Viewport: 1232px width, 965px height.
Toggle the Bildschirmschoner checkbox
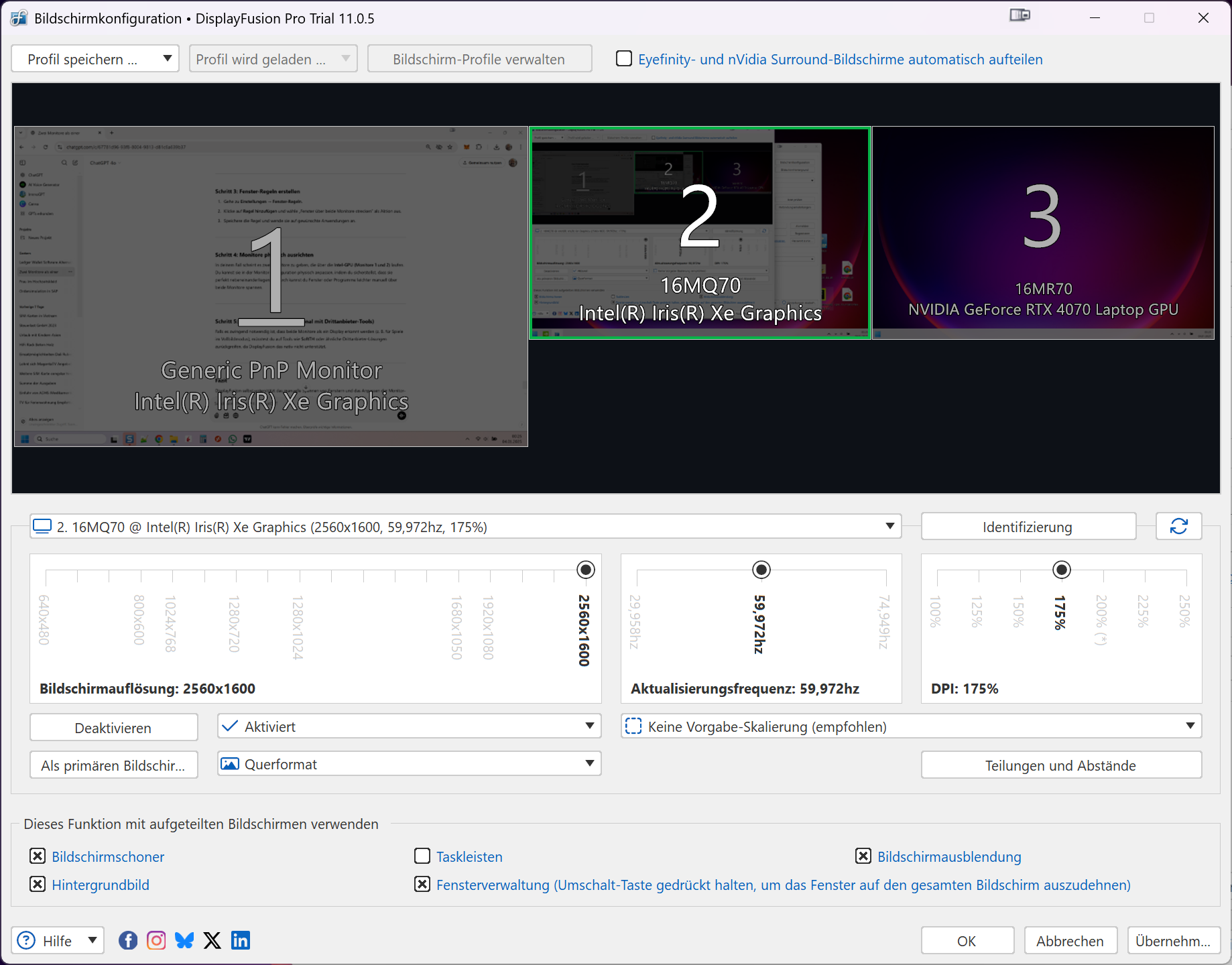[38, 856]
